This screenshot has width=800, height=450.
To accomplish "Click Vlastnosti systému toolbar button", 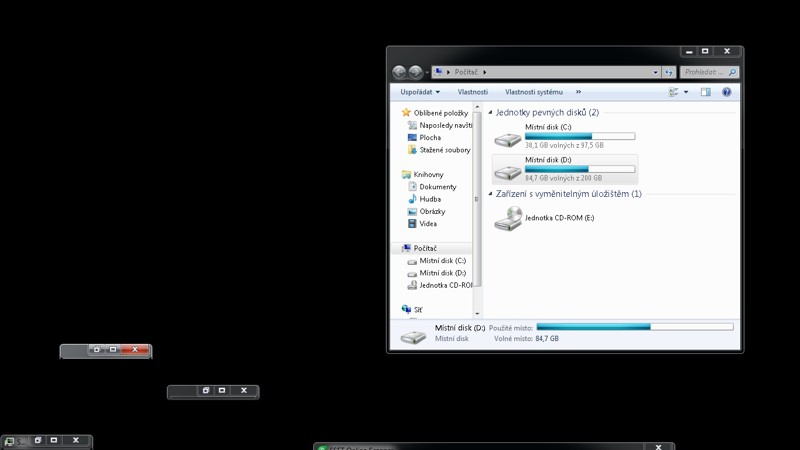I will 533,92.
